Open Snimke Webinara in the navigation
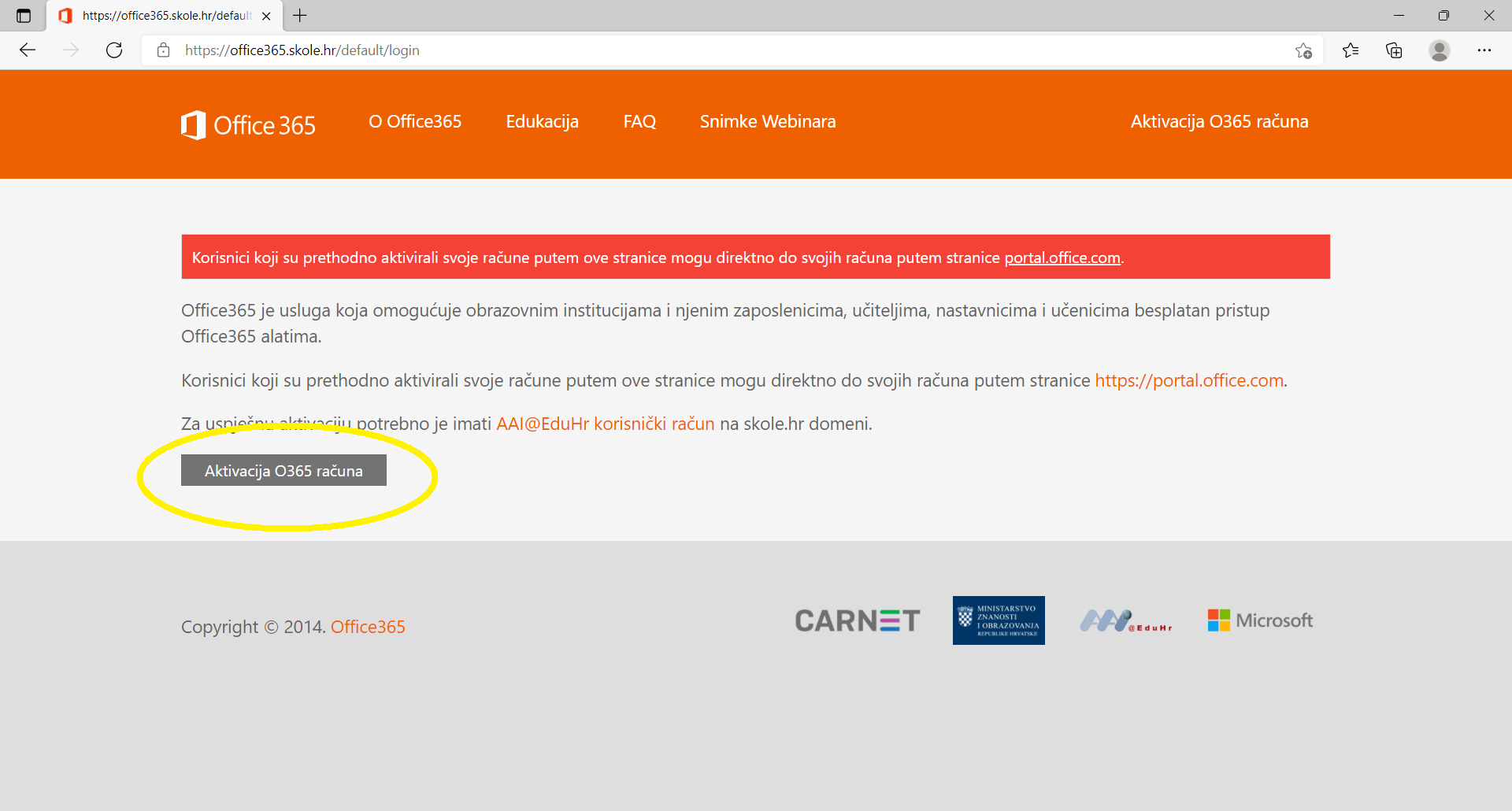The image size is (1512, 811). (768, 121)
